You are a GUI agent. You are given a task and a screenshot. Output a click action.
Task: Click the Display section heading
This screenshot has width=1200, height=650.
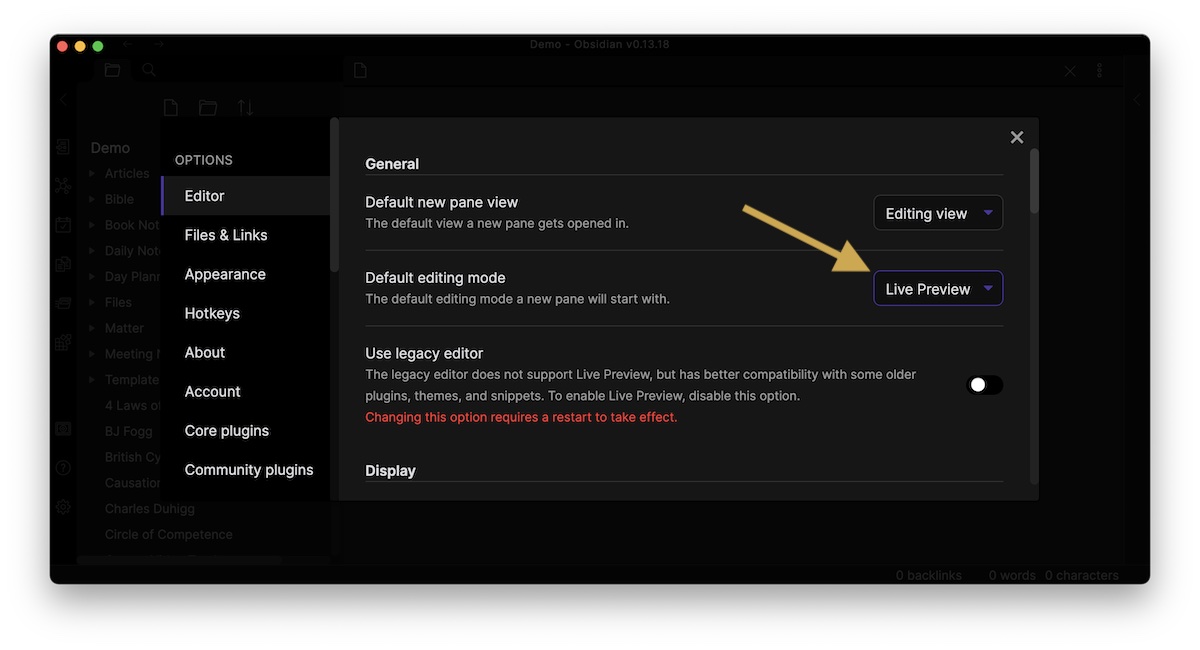[390, 471]
